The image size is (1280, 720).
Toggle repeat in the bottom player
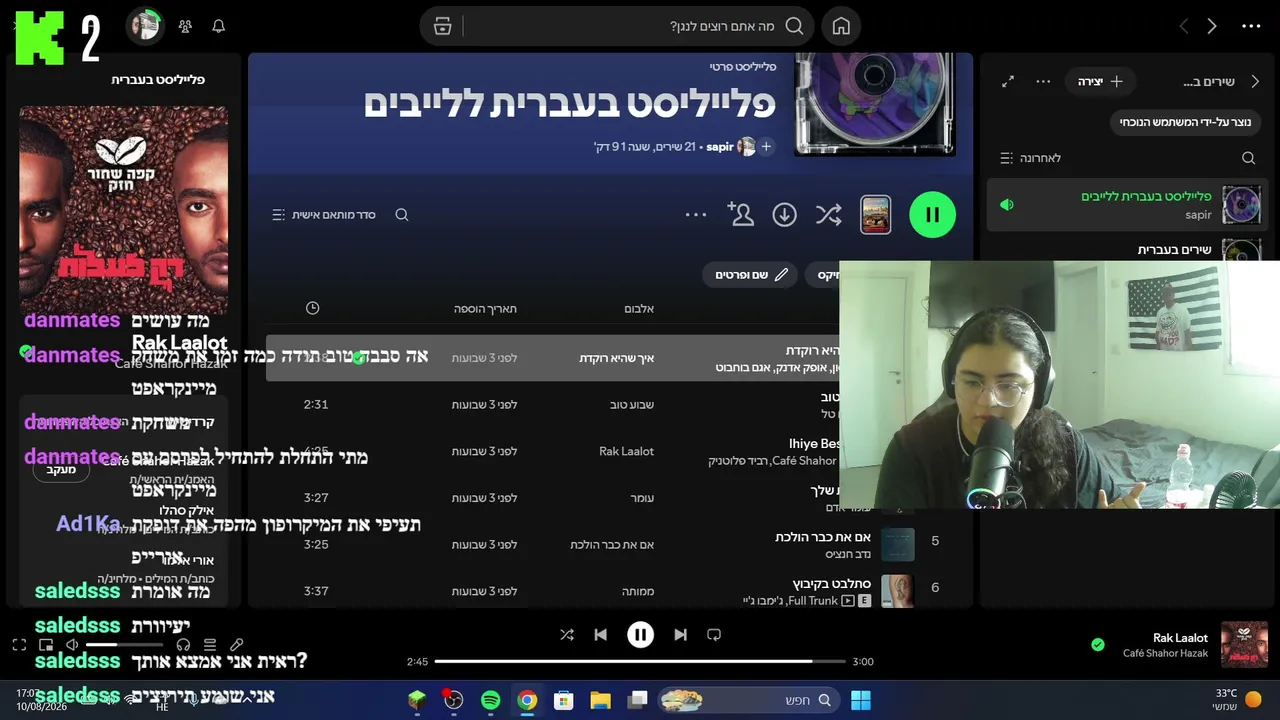click(714, 634)
